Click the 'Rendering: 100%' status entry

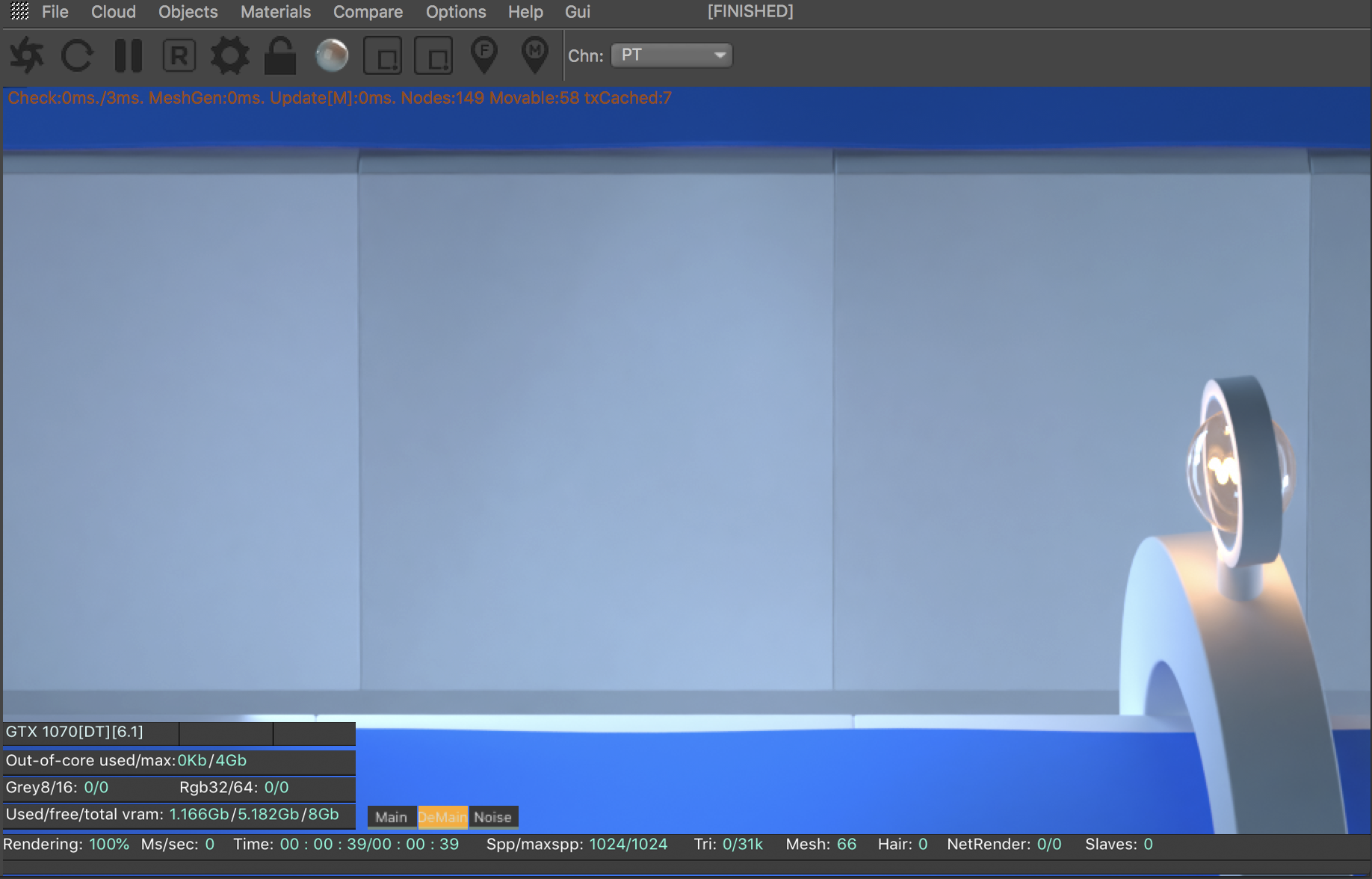(66, 844)
